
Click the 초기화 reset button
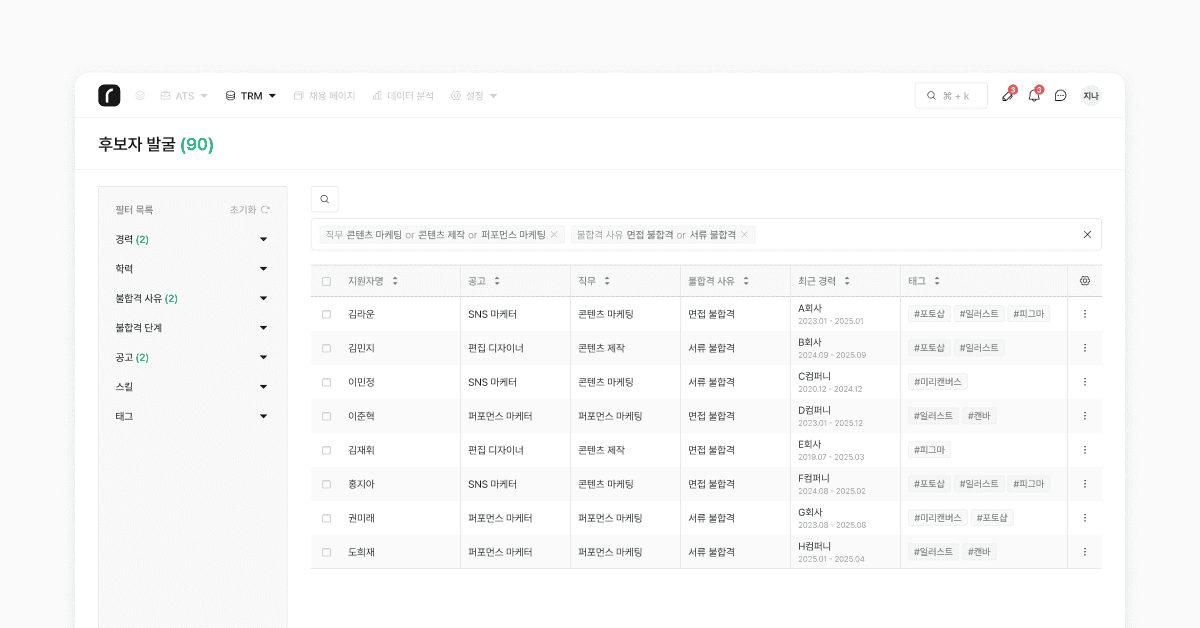tap(249, 210)
